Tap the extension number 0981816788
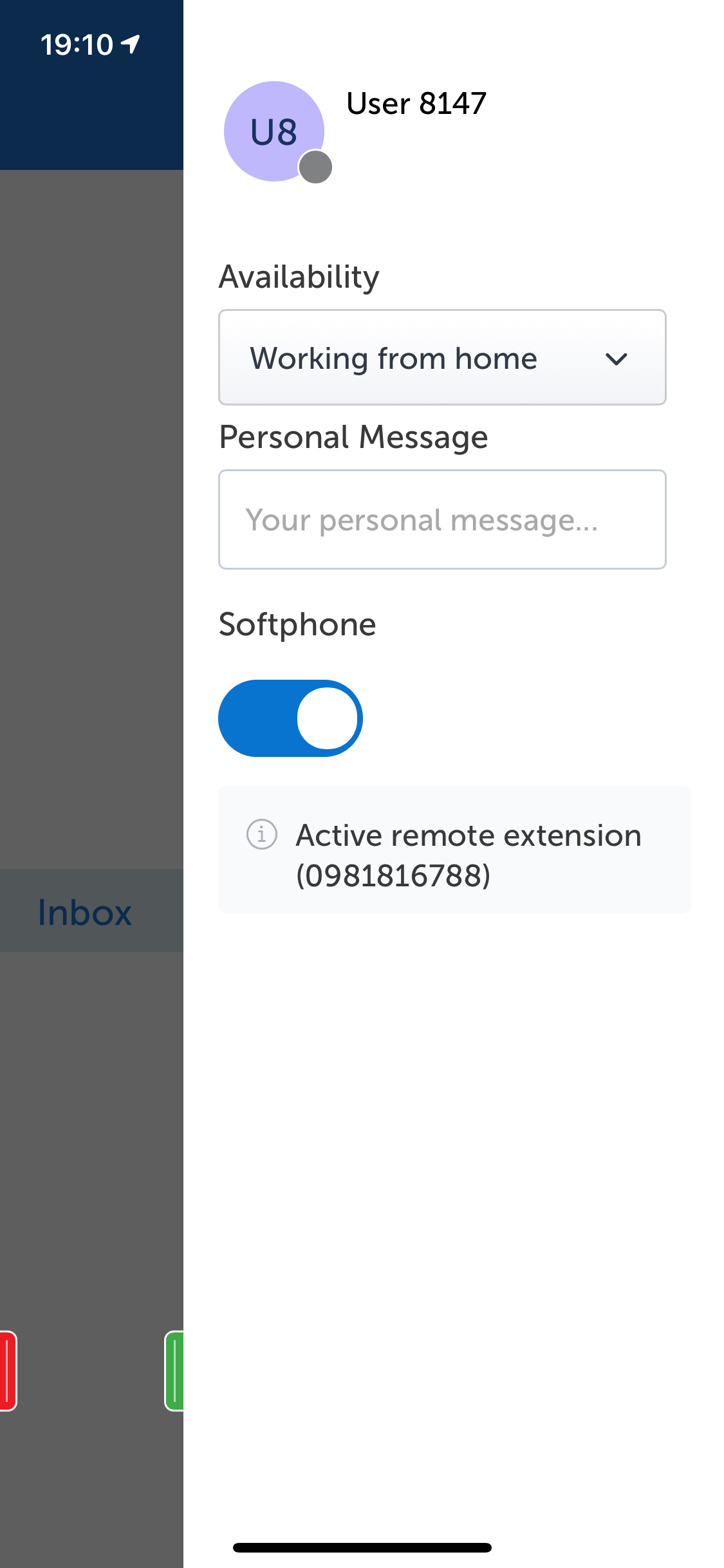The width and height of the screenshot is (724, 1568). coord(393,875)
